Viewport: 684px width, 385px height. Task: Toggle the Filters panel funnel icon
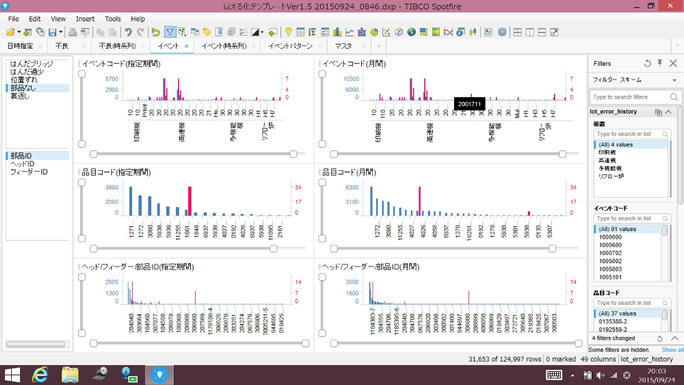pyautogui.click(x=170, y=32)
